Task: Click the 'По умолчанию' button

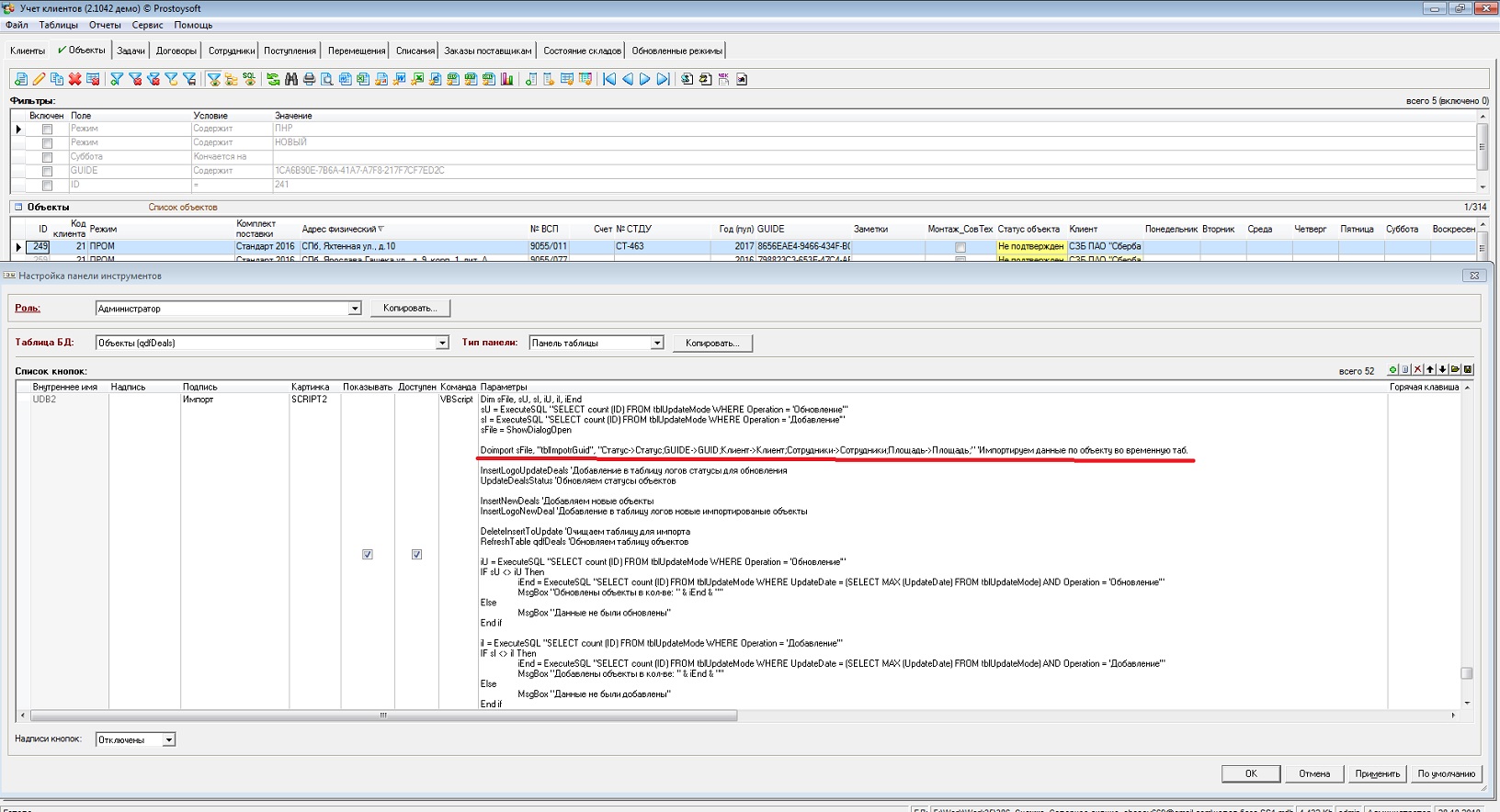Action: tap(1446, 773)
